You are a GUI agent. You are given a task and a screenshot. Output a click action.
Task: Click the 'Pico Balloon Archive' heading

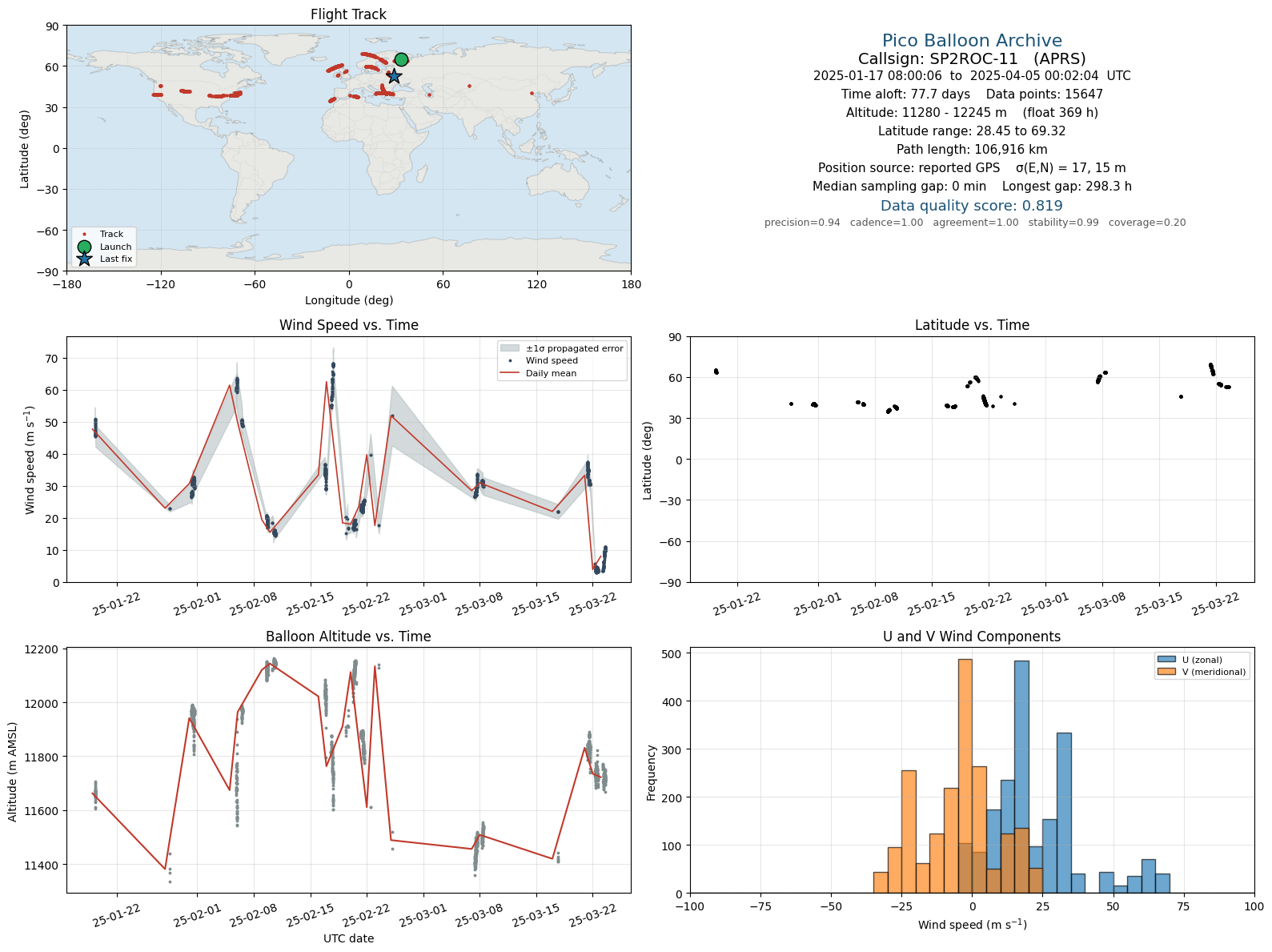[972, 41]
